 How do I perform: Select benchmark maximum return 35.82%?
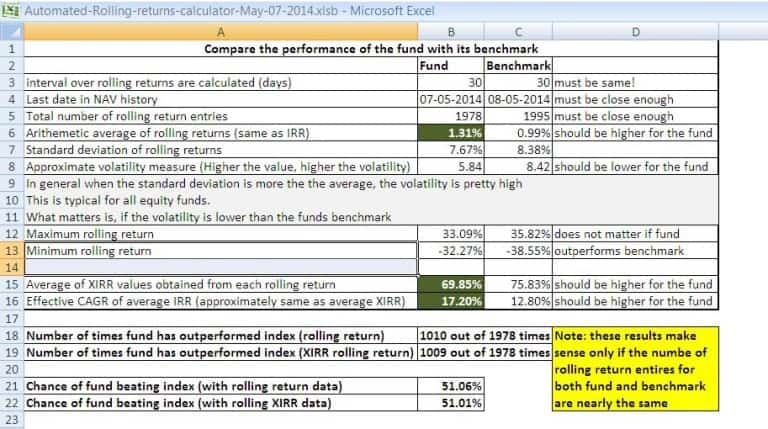coord(518,234)
